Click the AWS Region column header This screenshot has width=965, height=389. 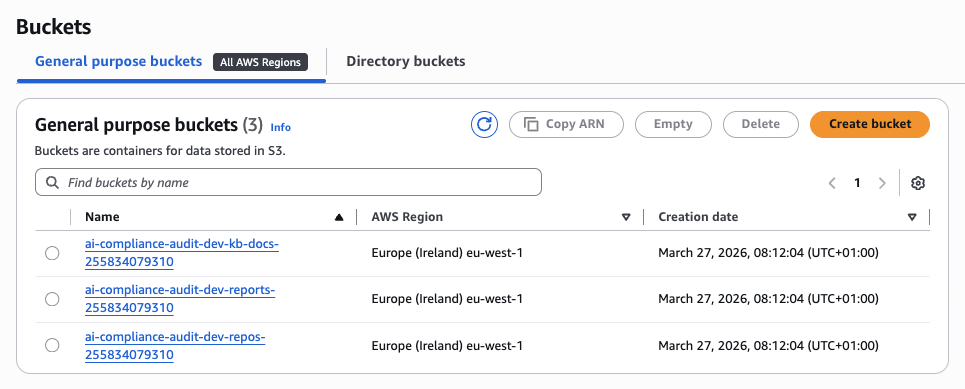(407, 217)
